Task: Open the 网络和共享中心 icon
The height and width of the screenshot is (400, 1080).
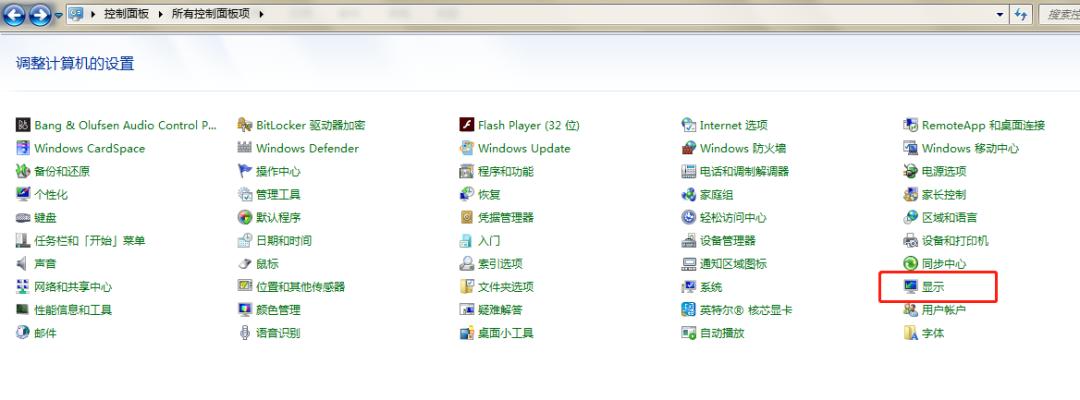Action: [23, 286]
